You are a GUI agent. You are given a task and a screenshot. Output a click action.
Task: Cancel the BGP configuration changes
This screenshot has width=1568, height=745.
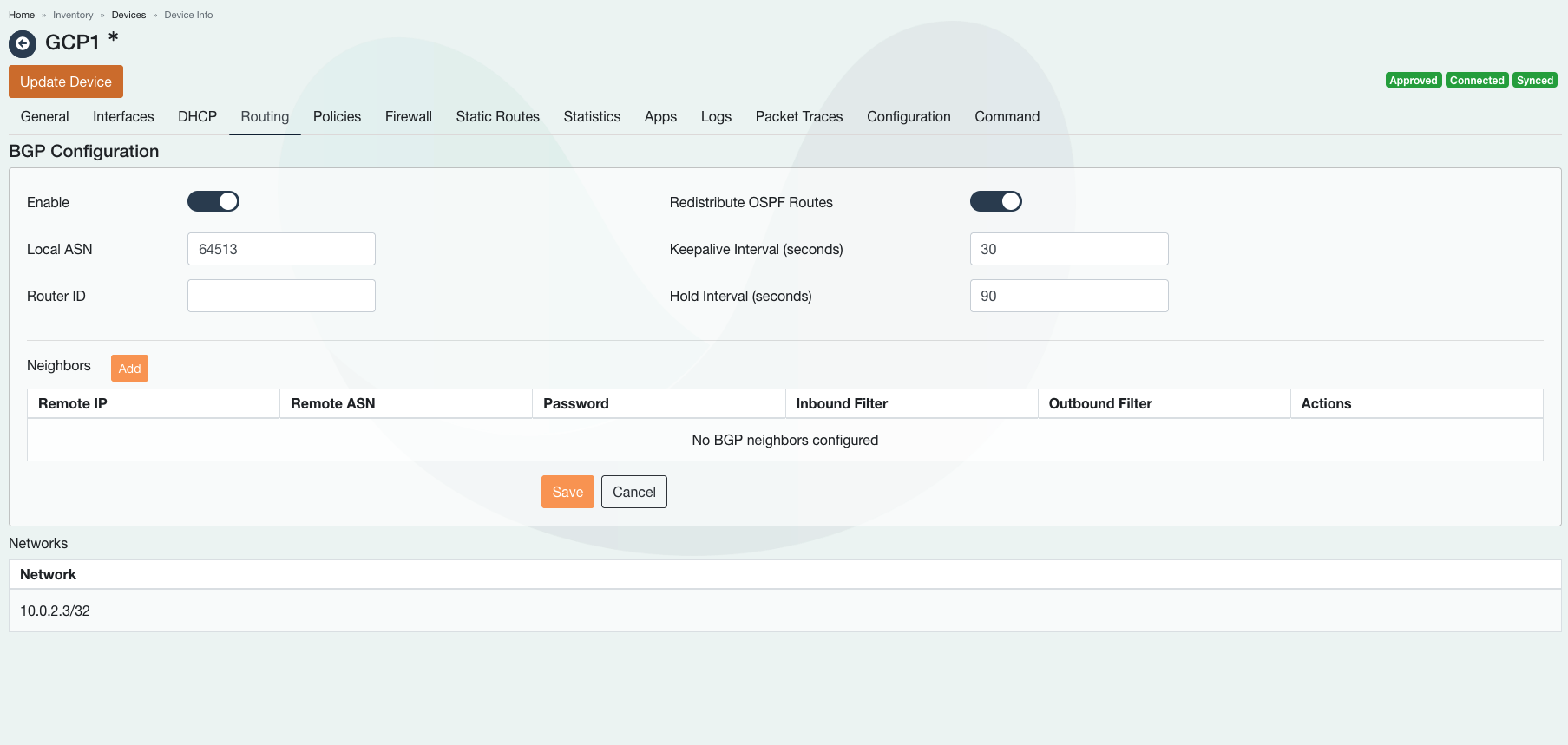pos(633,492)
